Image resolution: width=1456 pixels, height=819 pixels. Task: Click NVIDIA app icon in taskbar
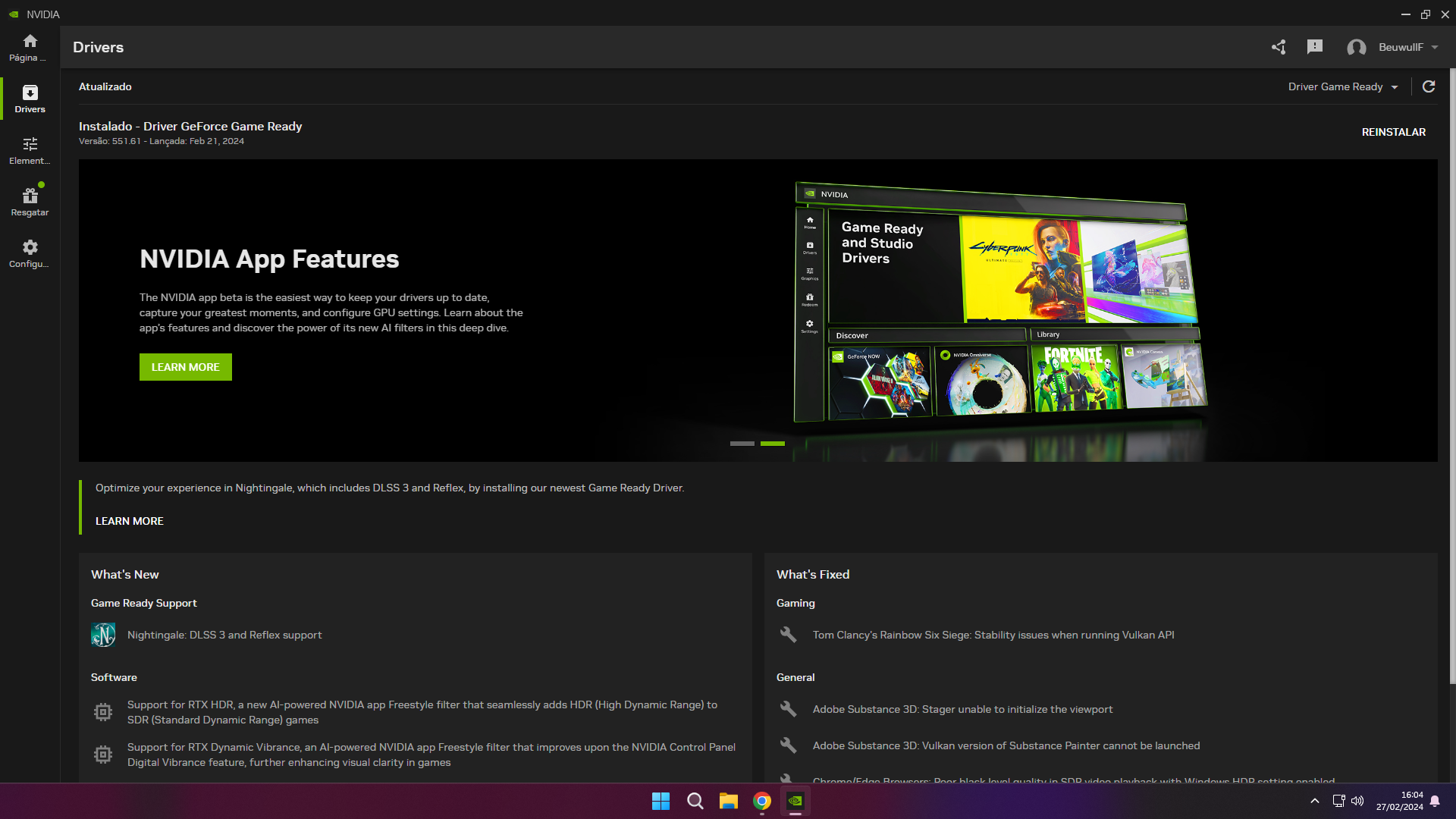(795, 801)
